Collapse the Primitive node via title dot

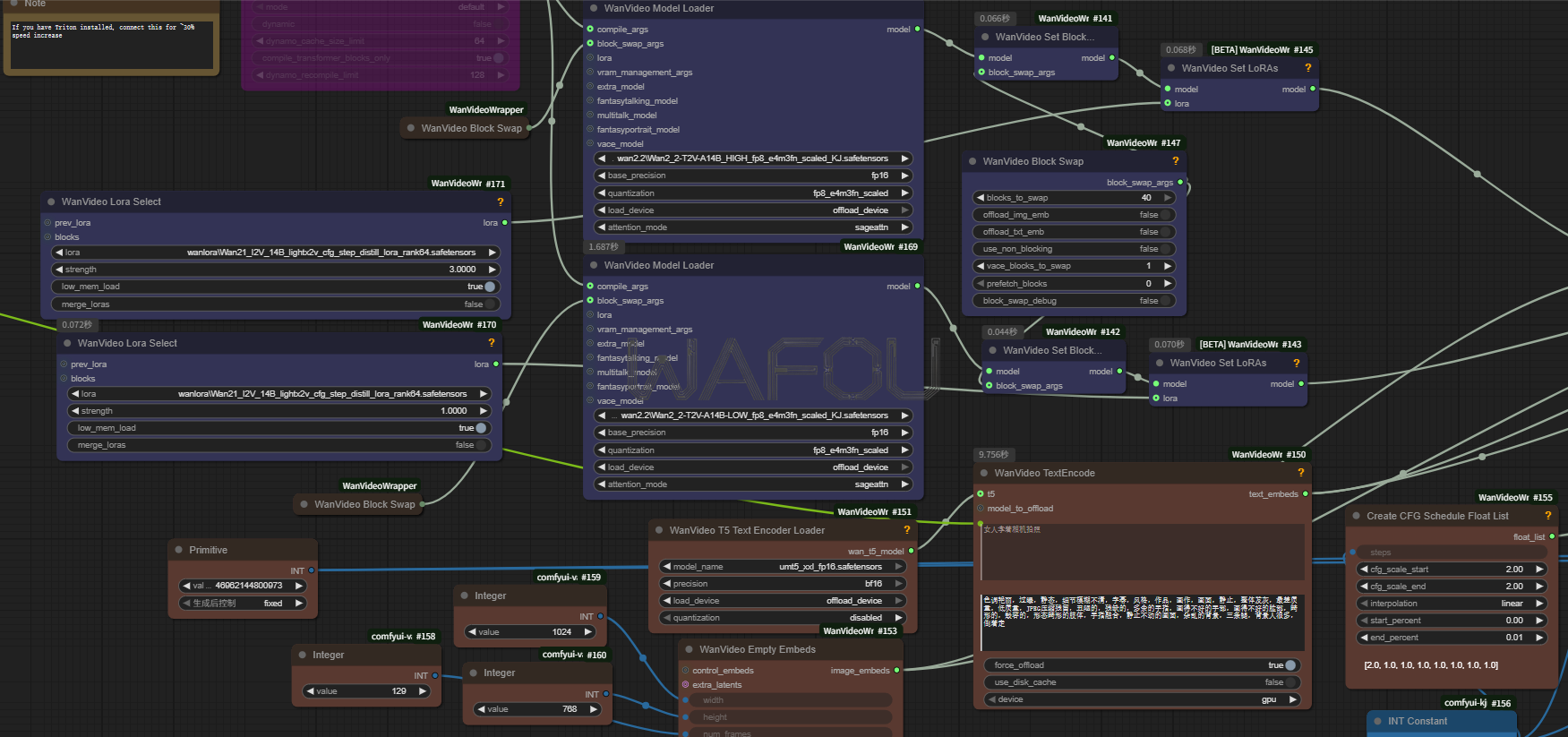point(177,550)
